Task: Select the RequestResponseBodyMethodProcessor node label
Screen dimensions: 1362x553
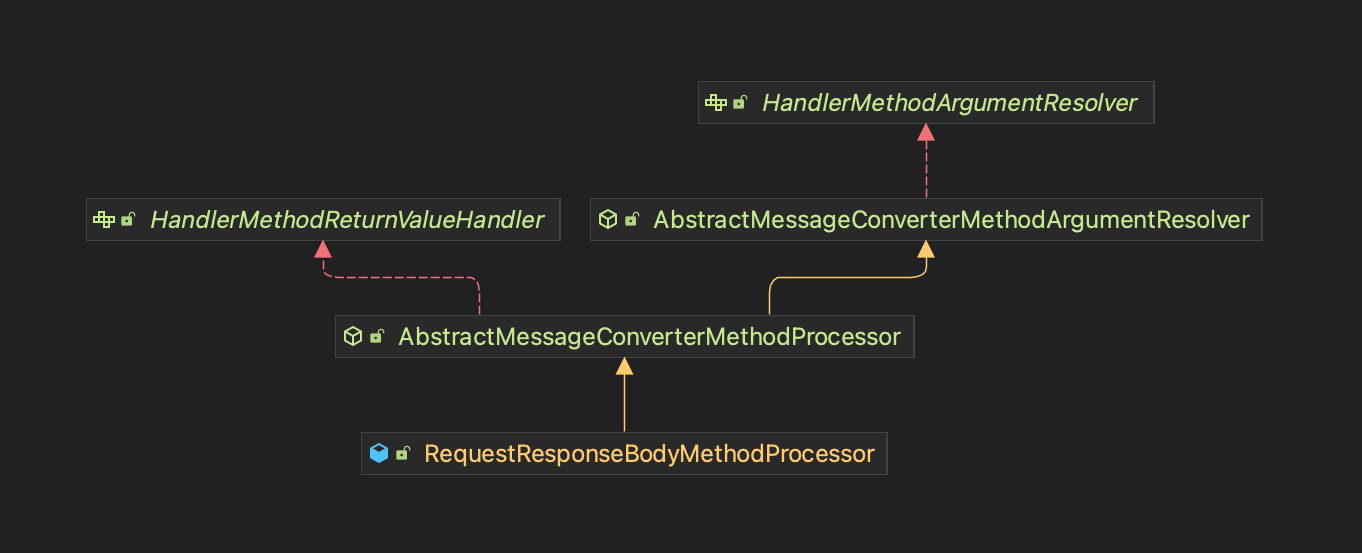Action: (649, 454)
